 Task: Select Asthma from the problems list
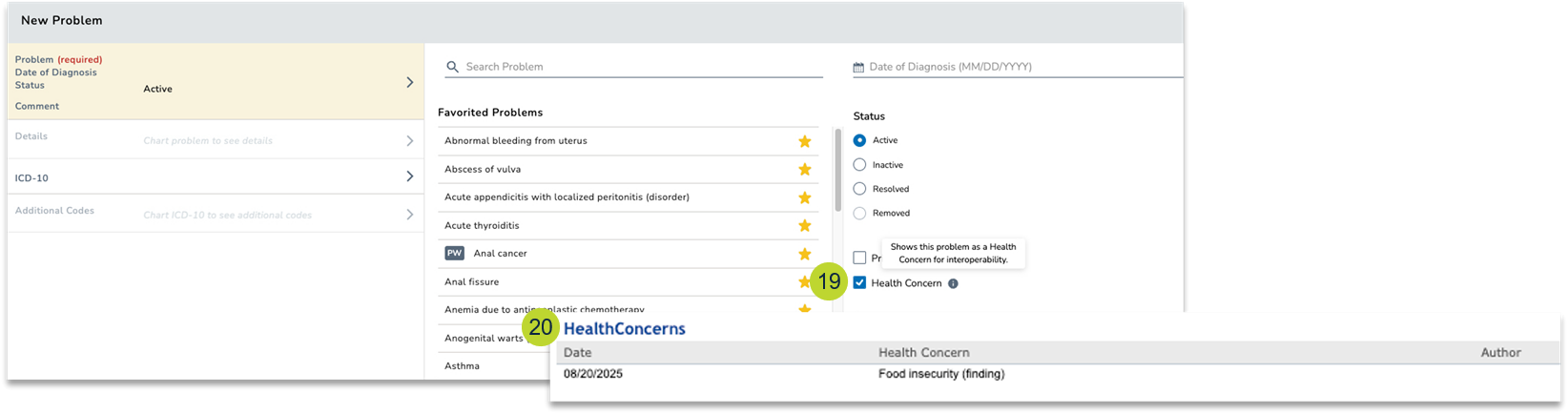(462, 366)
